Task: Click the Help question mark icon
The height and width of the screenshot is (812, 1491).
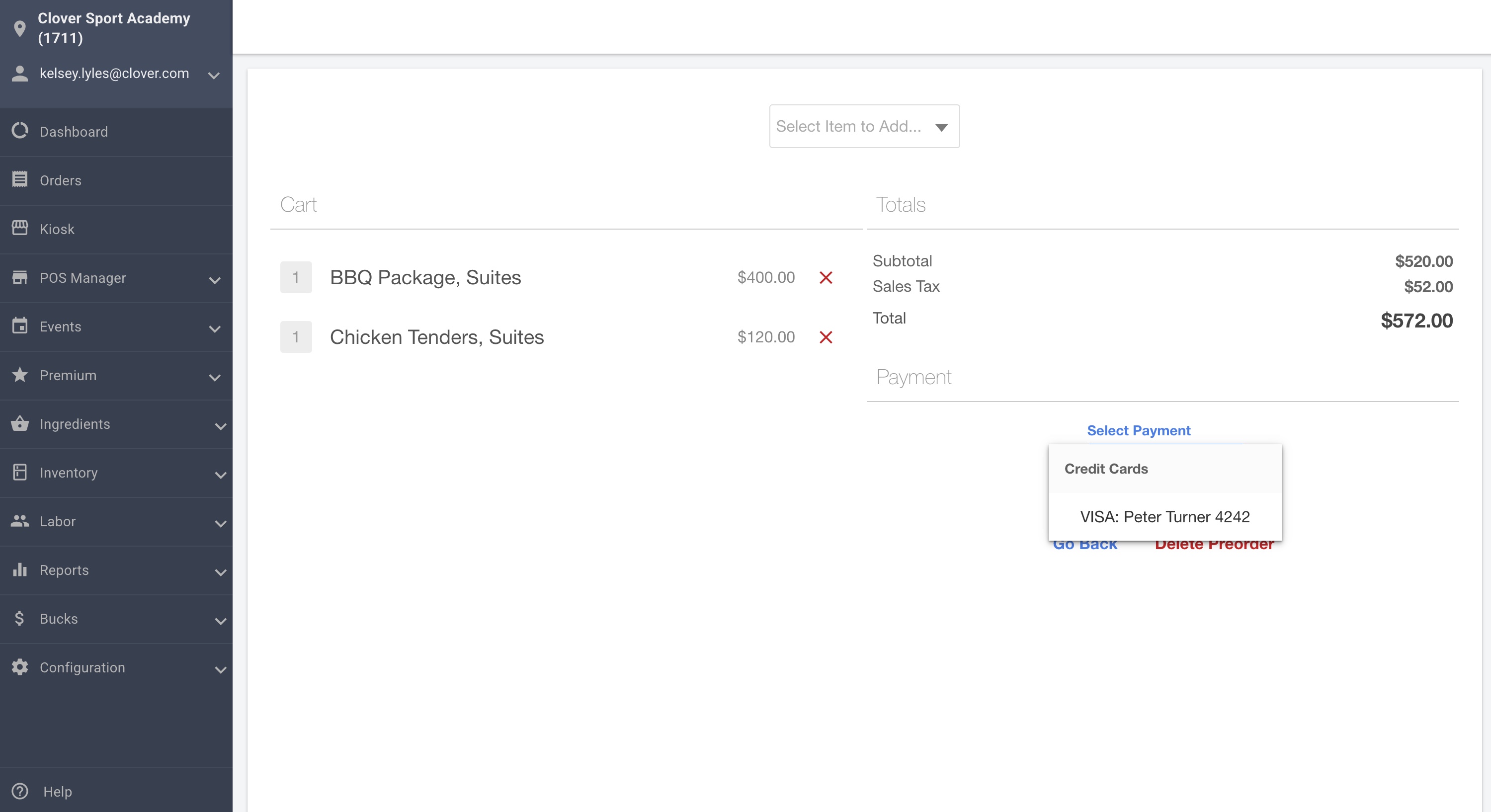Action: click(x=20, y=791)
